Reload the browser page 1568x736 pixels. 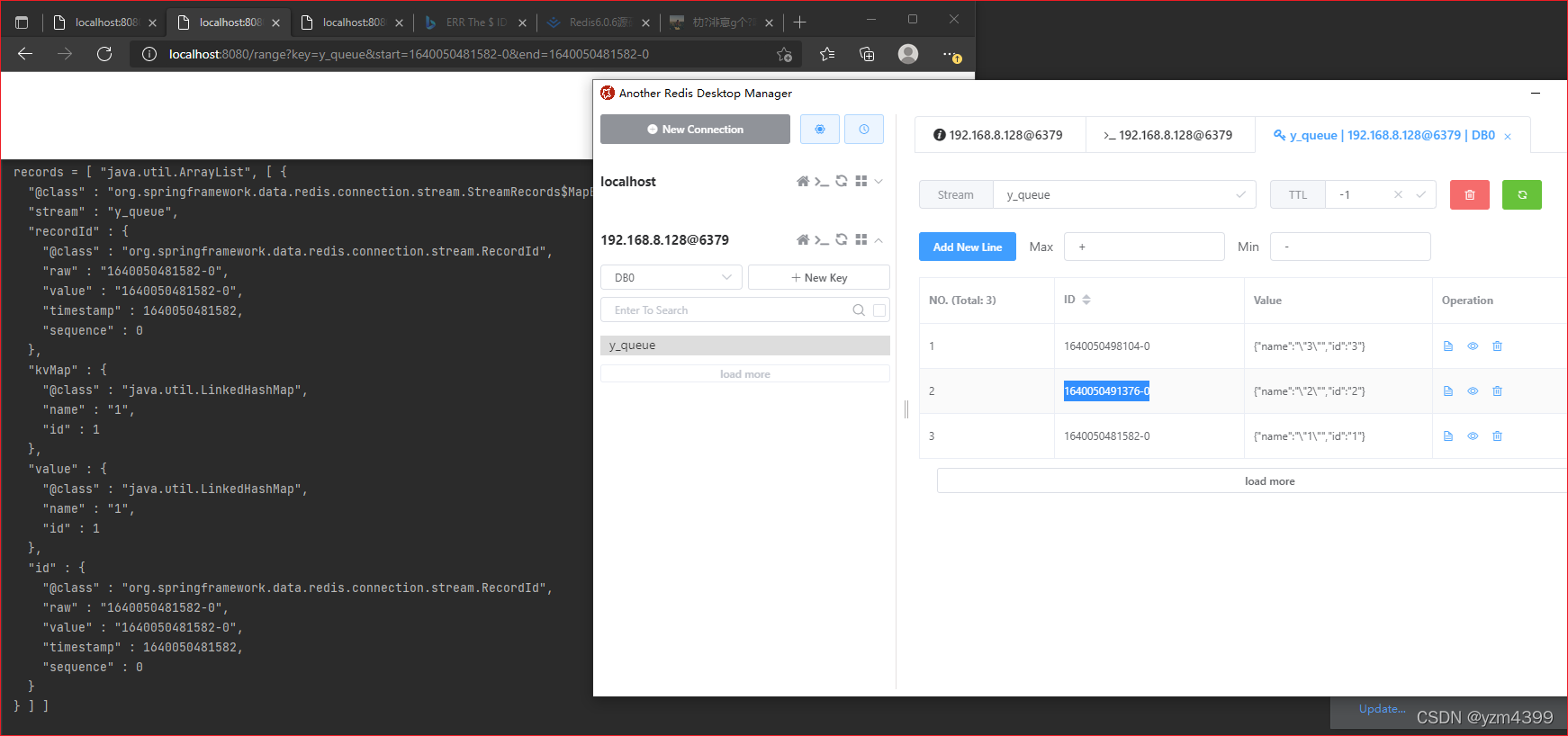point(104,54)
